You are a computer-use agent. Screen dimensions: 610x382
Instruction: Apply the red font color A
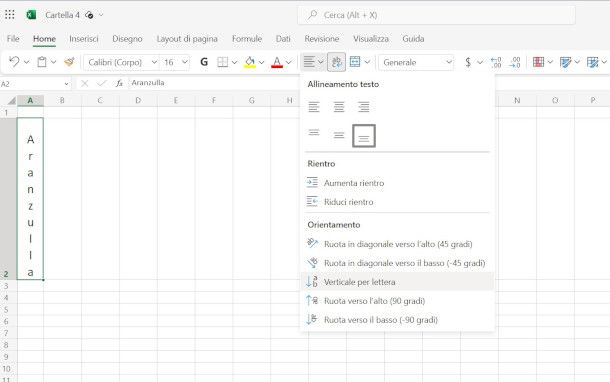[x=277, y=62]
